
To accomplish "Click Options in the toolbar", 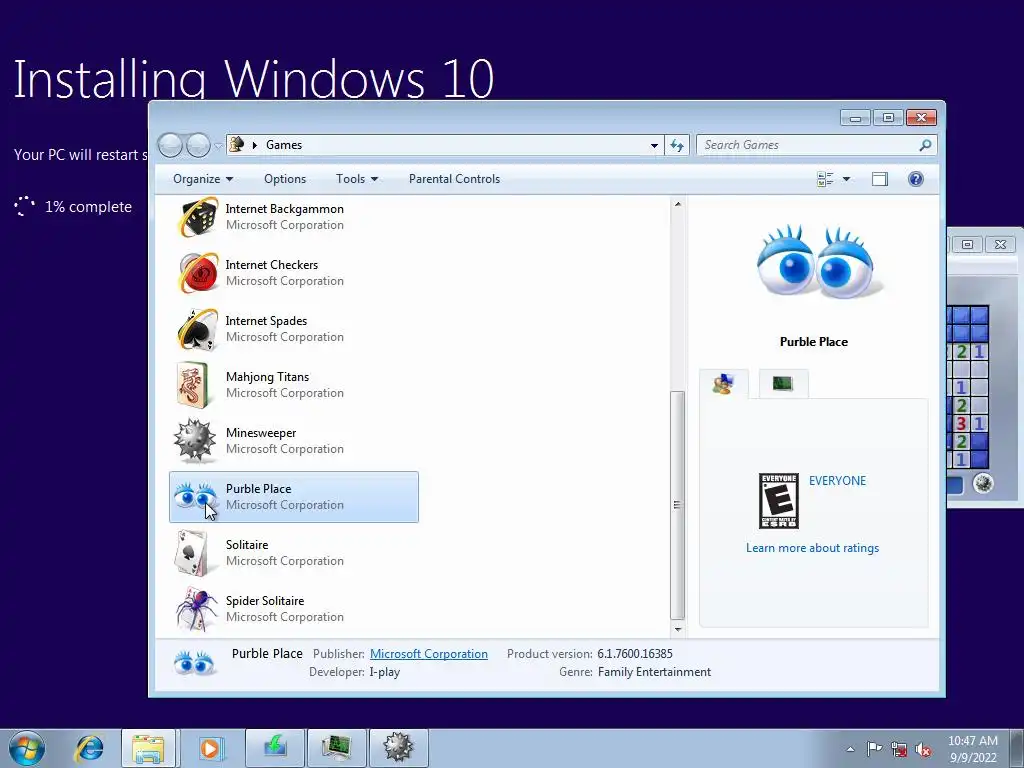I will [x=285, y=179].
